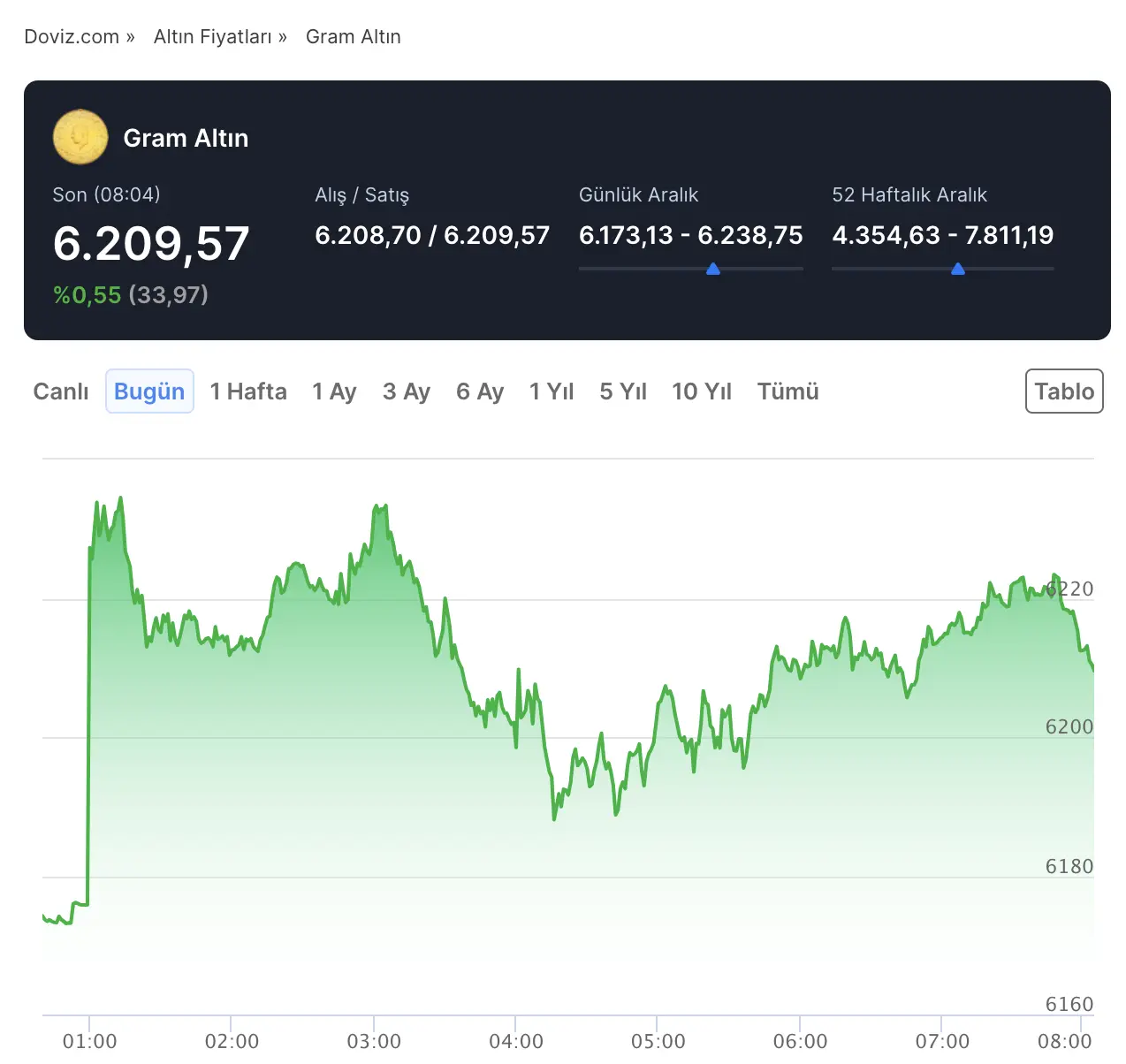1126x1064 pixels.
Task: Open the Tablo view button
Action: [x=1064, y=391]
